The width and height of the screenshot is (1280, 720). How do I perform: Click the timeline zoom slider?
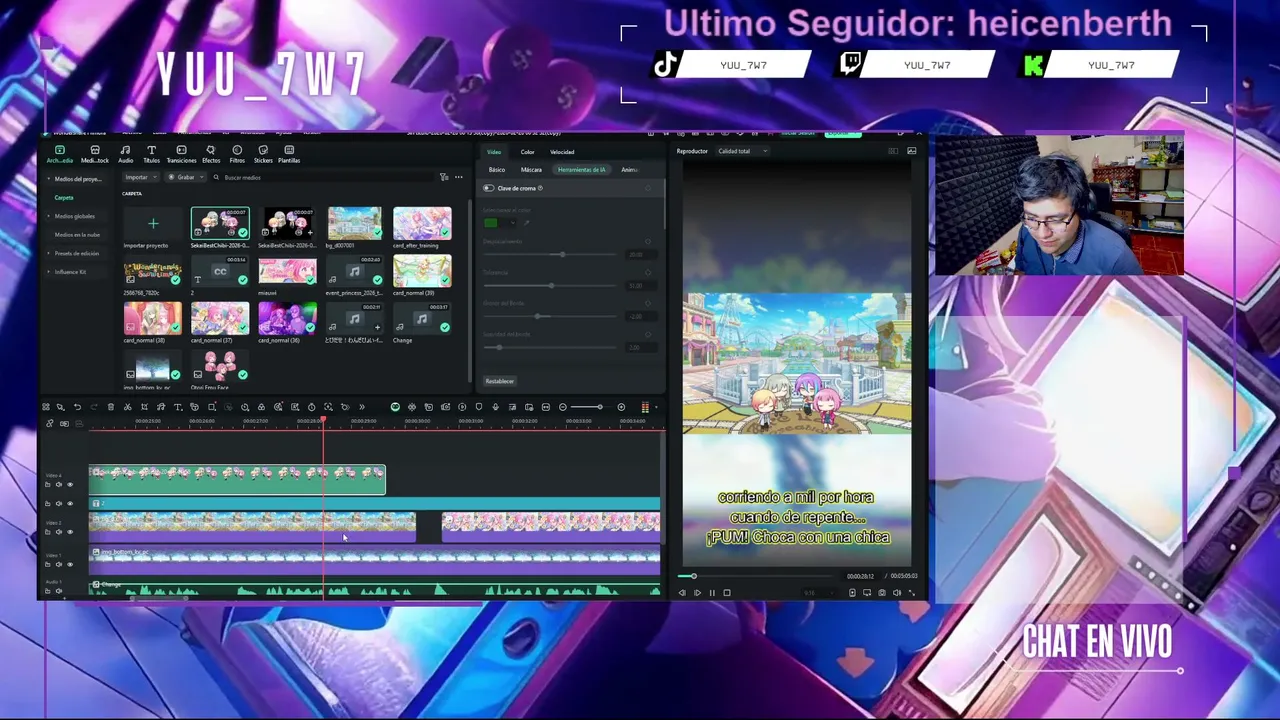(591, 407)
